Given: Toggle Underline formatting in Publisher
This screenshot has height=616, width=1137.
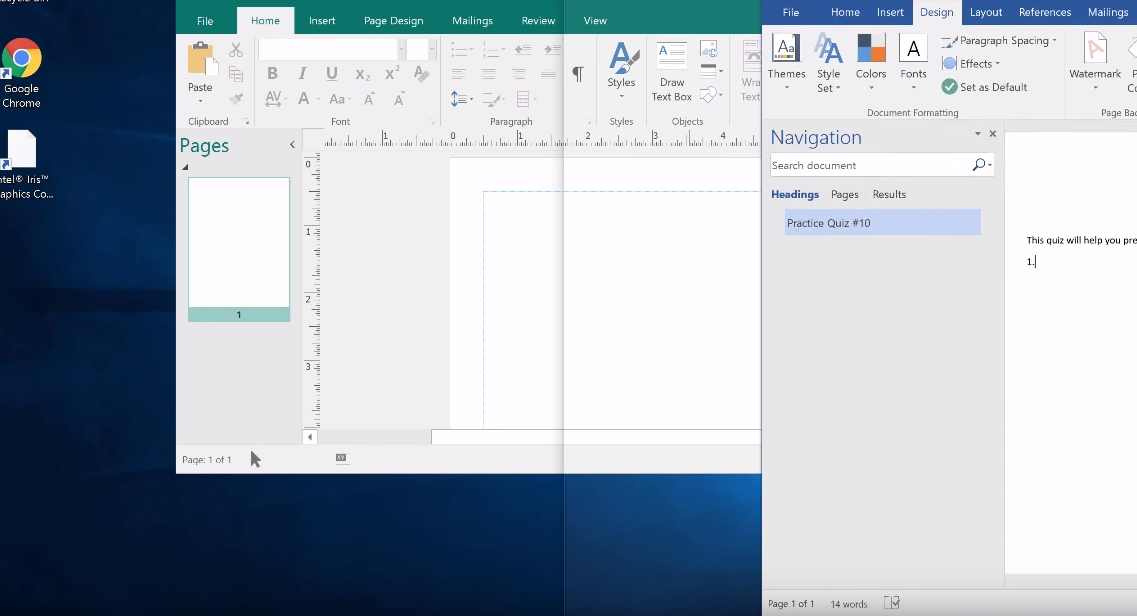Looking at the screenshot, I should (x=331, y=73).
